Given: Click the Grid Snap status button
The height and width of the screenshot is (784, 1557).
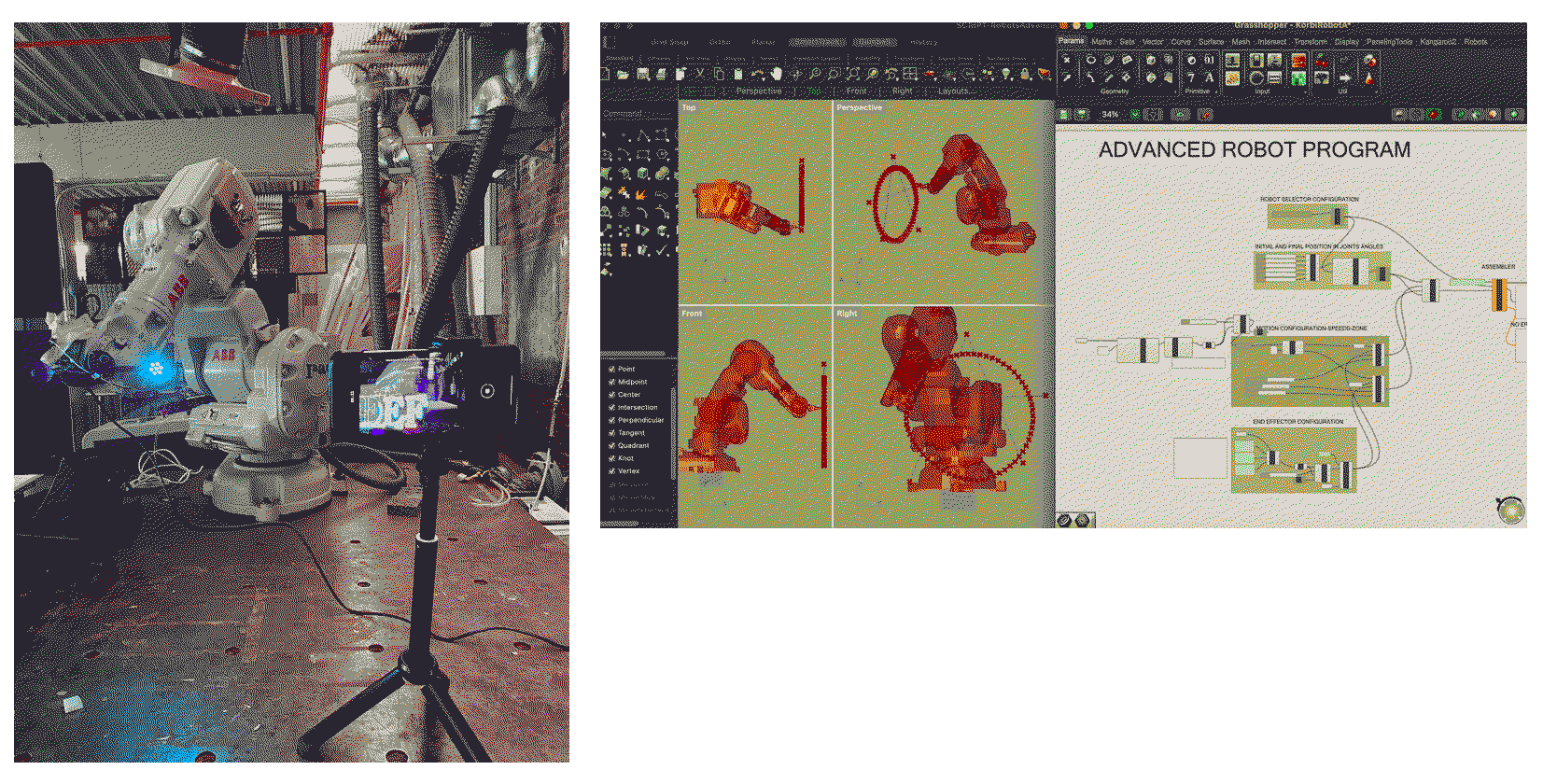Looking at the screenshot, I should pyautogui.click(x=669, y=42).
